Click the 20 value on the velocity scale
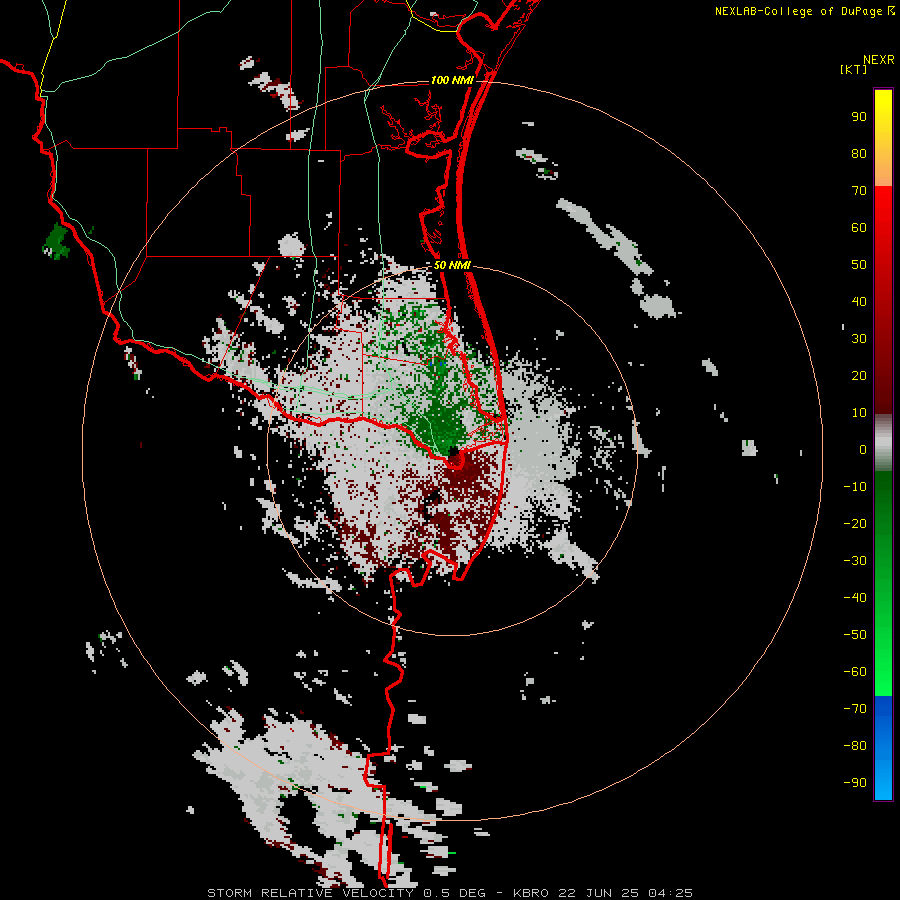Viewport: 900px width, 900px height. pyautogui.click(x=859, y=376)
